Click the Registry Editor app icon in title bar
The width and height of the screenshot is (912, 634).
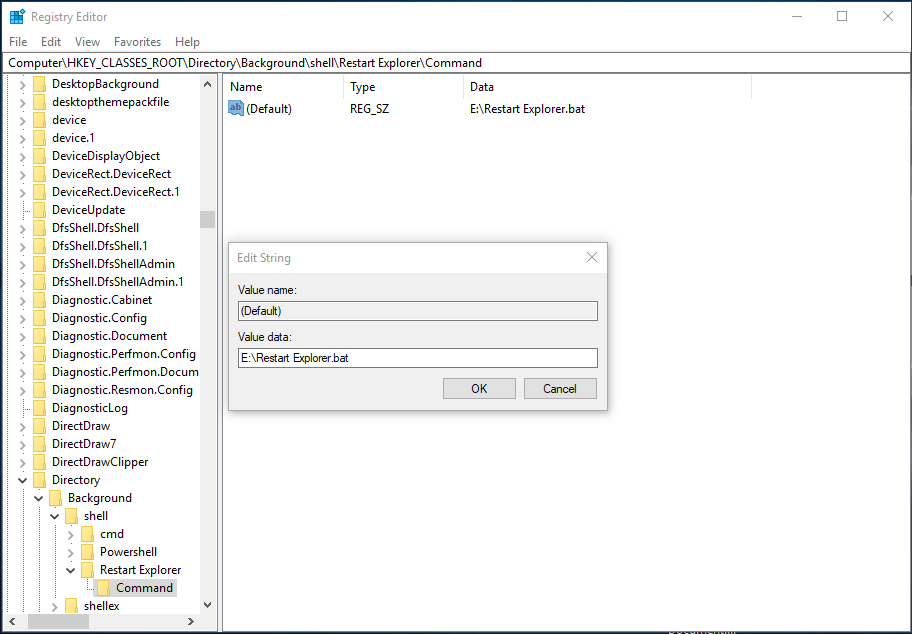point(17,16)
